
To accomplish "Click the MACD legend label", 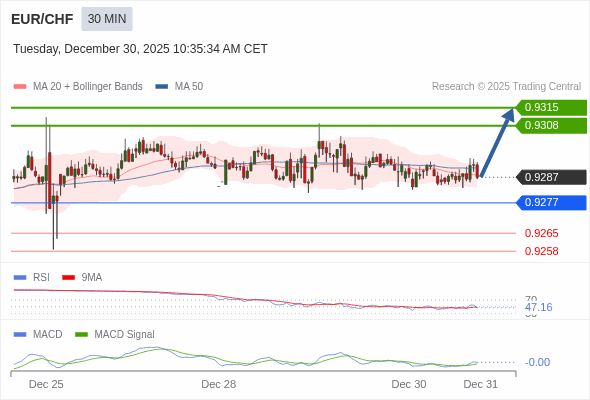I will click(x=48, y=335).
